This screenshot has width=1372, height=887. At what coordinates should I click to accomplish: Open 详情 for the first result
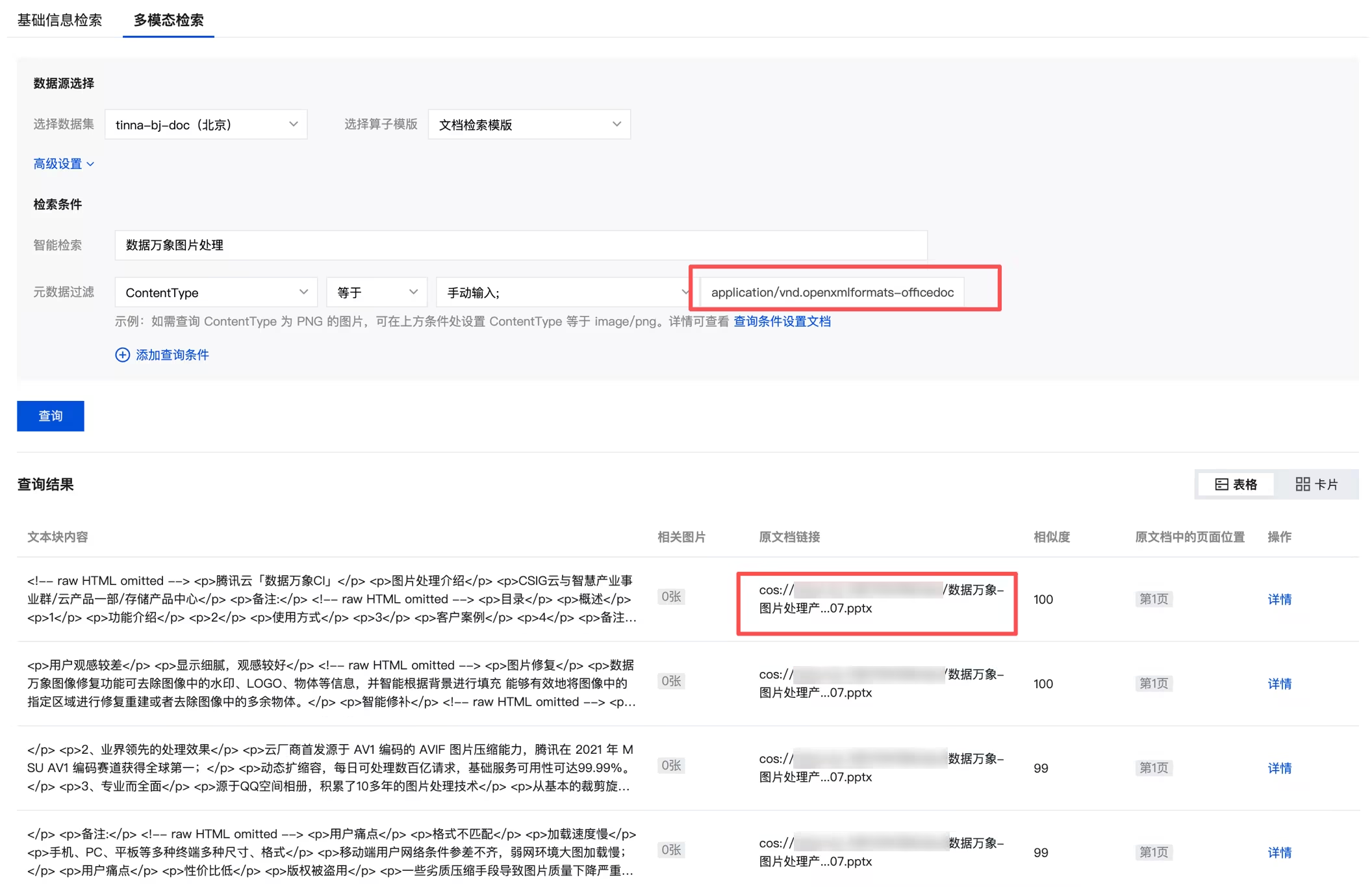[1279, 599]
